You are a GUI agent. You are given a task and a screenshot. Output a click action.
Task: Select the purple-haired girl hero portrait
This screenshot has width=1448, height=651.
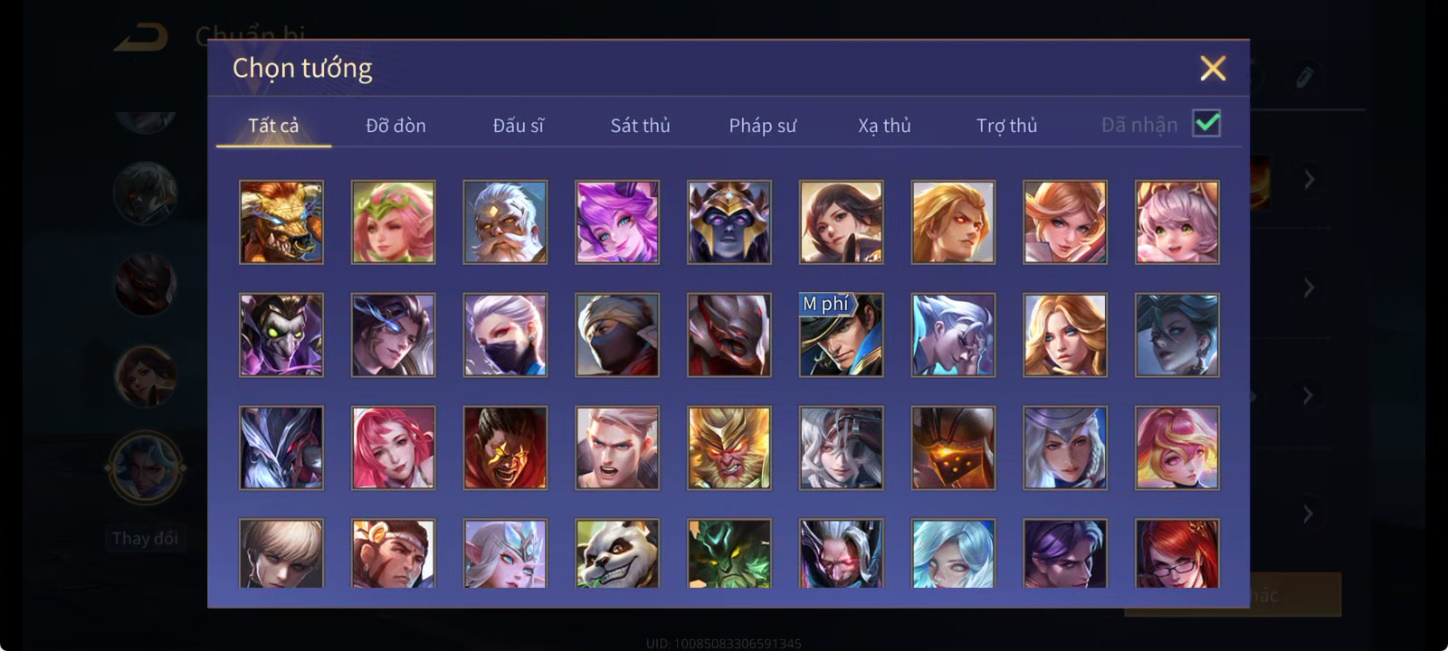click(x=617, y=221)
